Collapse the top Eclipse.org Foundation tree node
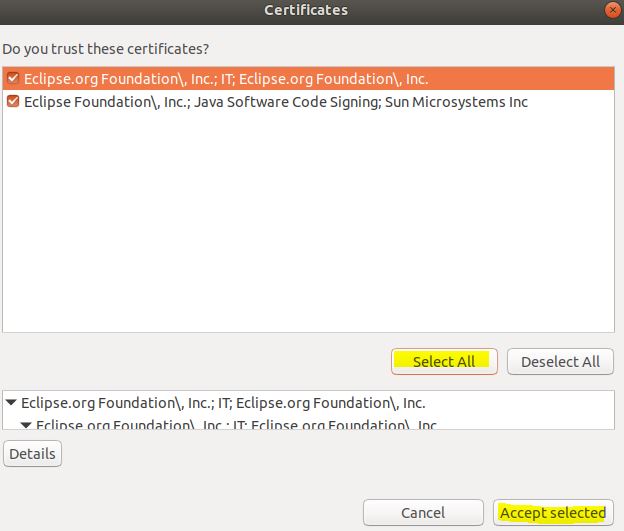 pyautogui.click(x=11, y=402)
